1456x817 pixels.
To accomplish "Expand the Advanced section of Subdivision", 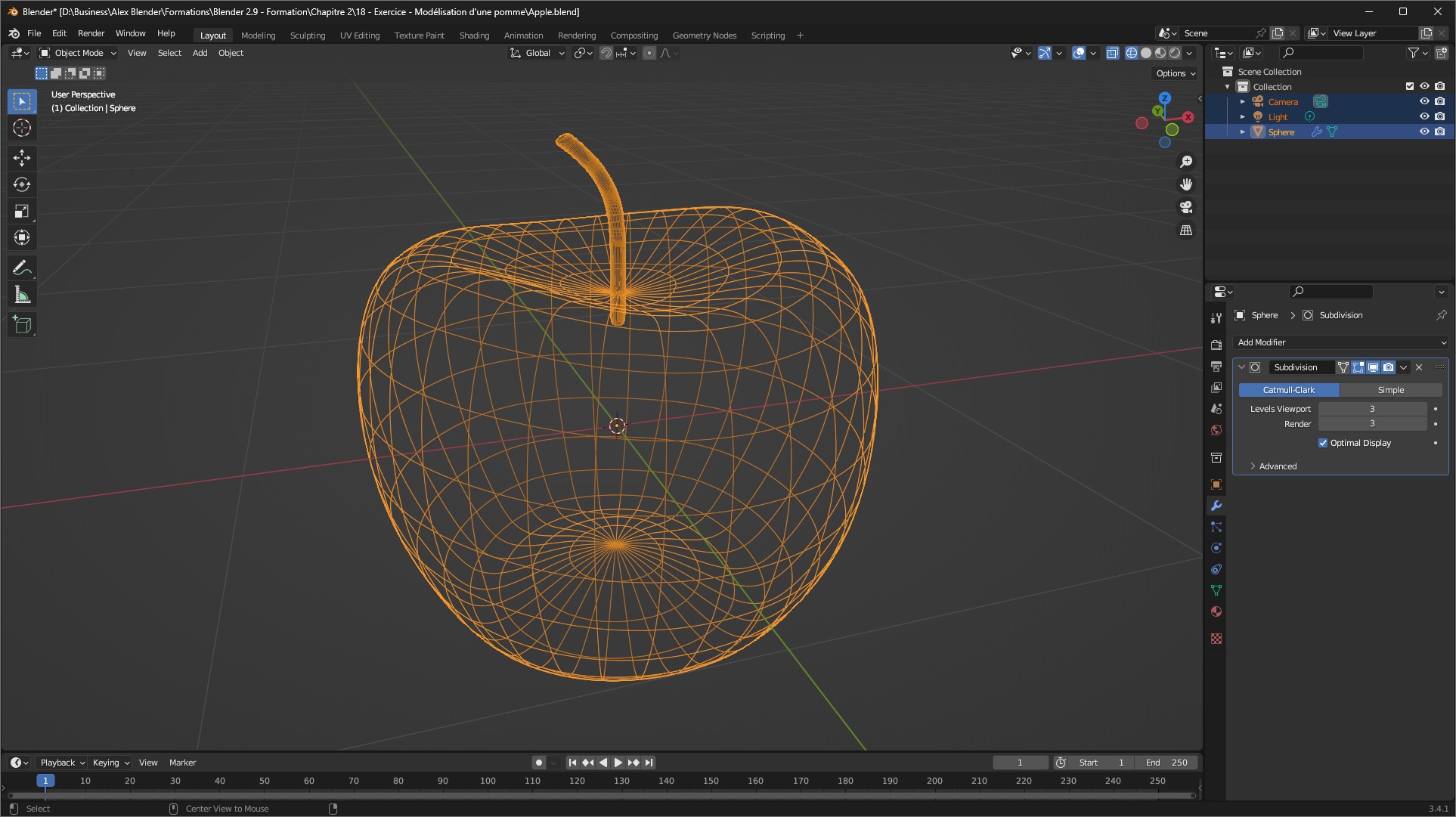I will (x=1276, y=466).
